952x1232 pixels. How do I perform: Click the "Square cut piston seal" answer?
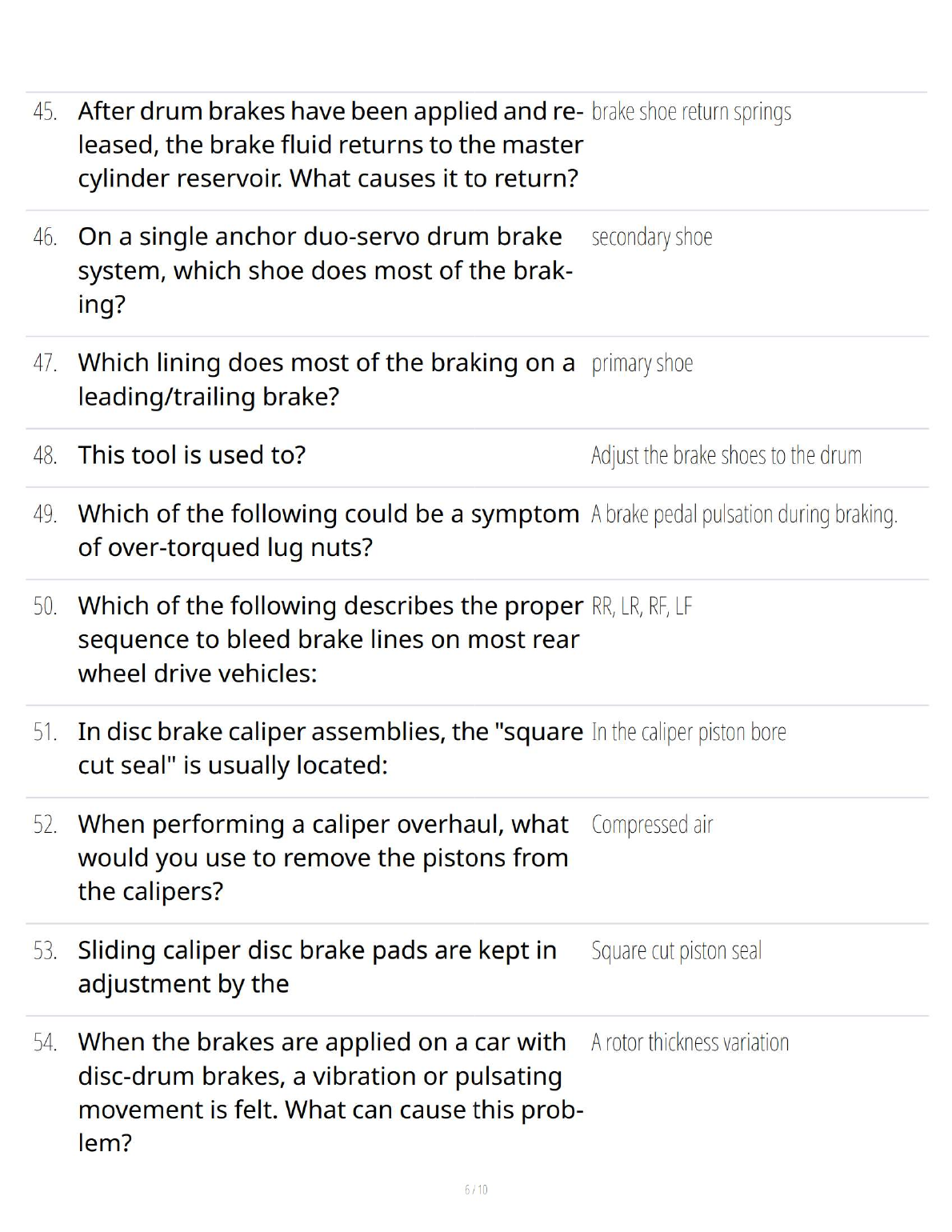coord(676,951)
